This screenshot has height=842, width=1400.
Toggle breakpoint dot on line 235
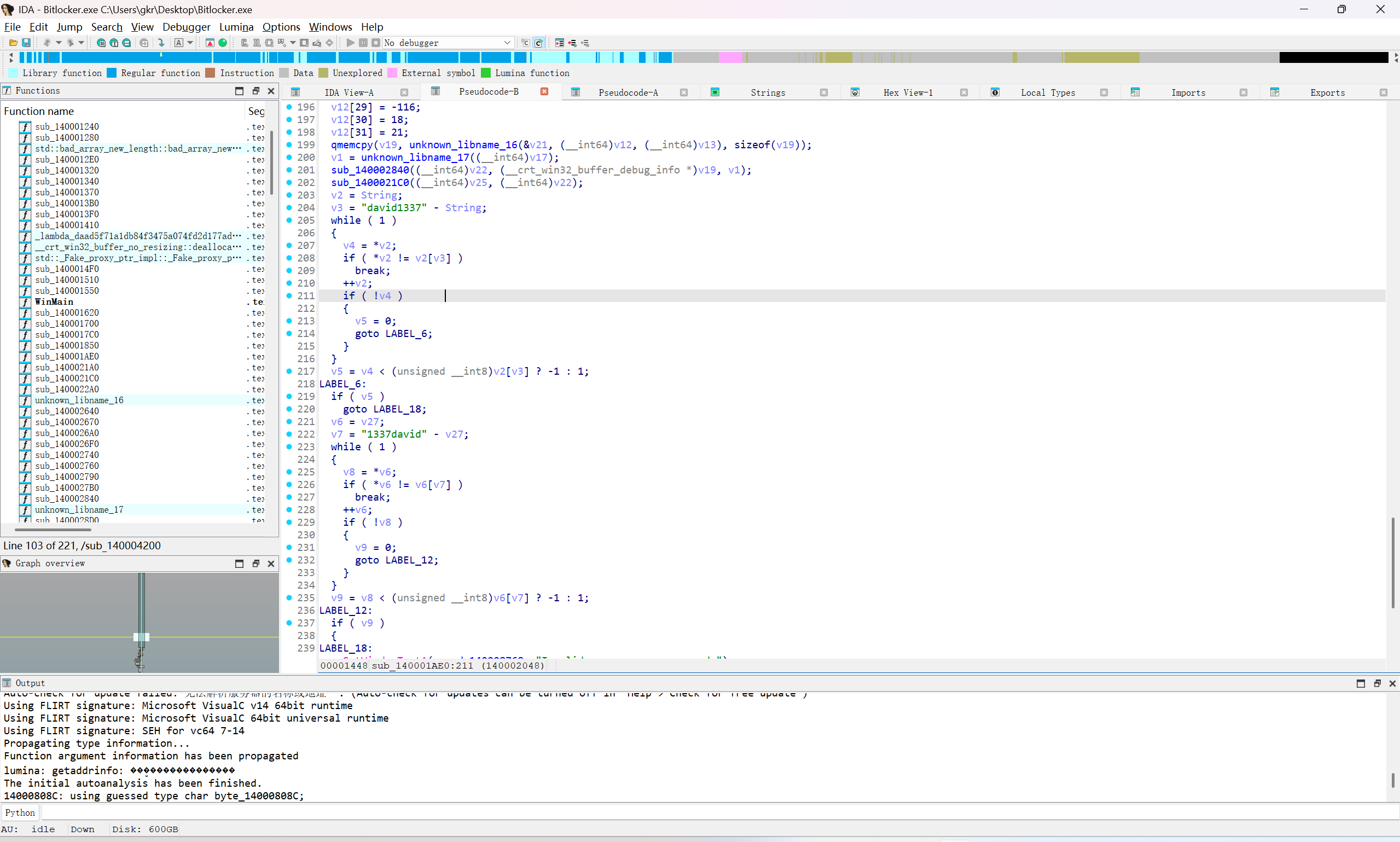(x=289, y=597)
